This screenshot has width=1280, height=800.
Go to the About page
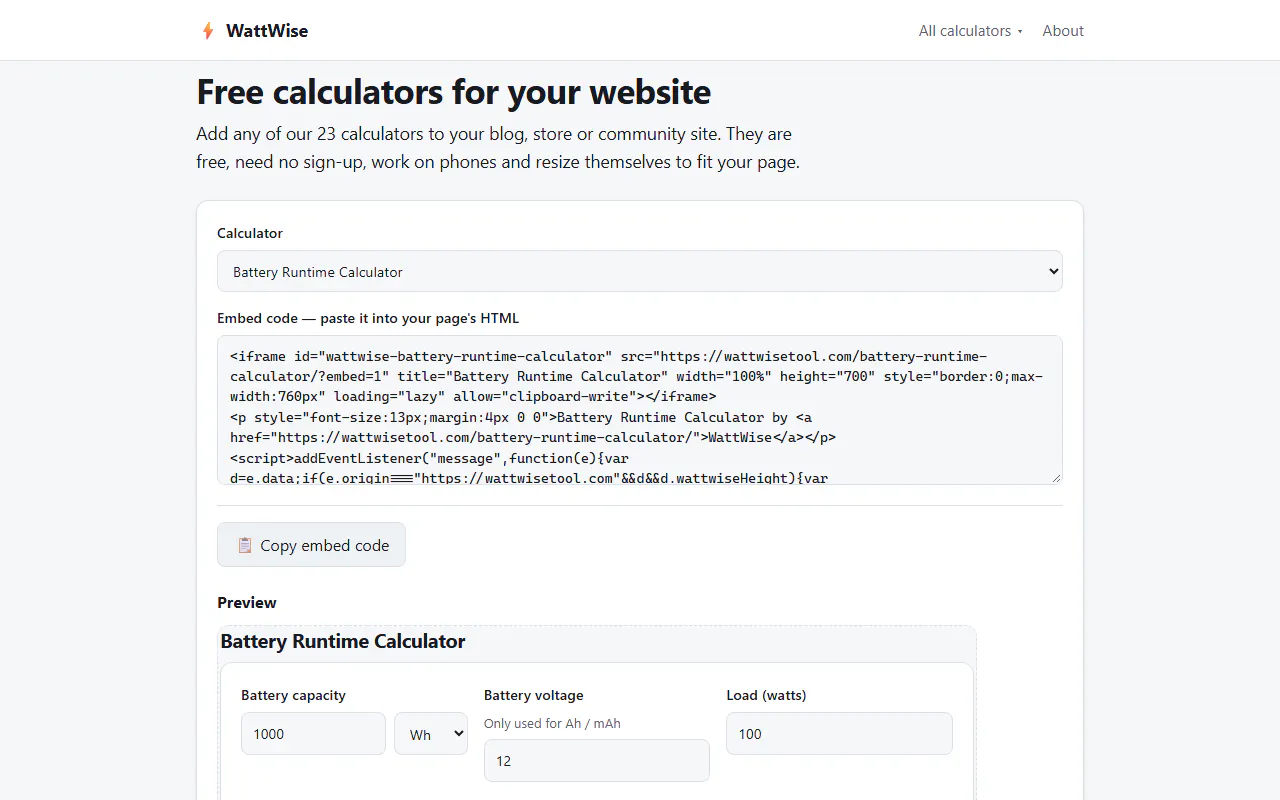point(1063,31)
